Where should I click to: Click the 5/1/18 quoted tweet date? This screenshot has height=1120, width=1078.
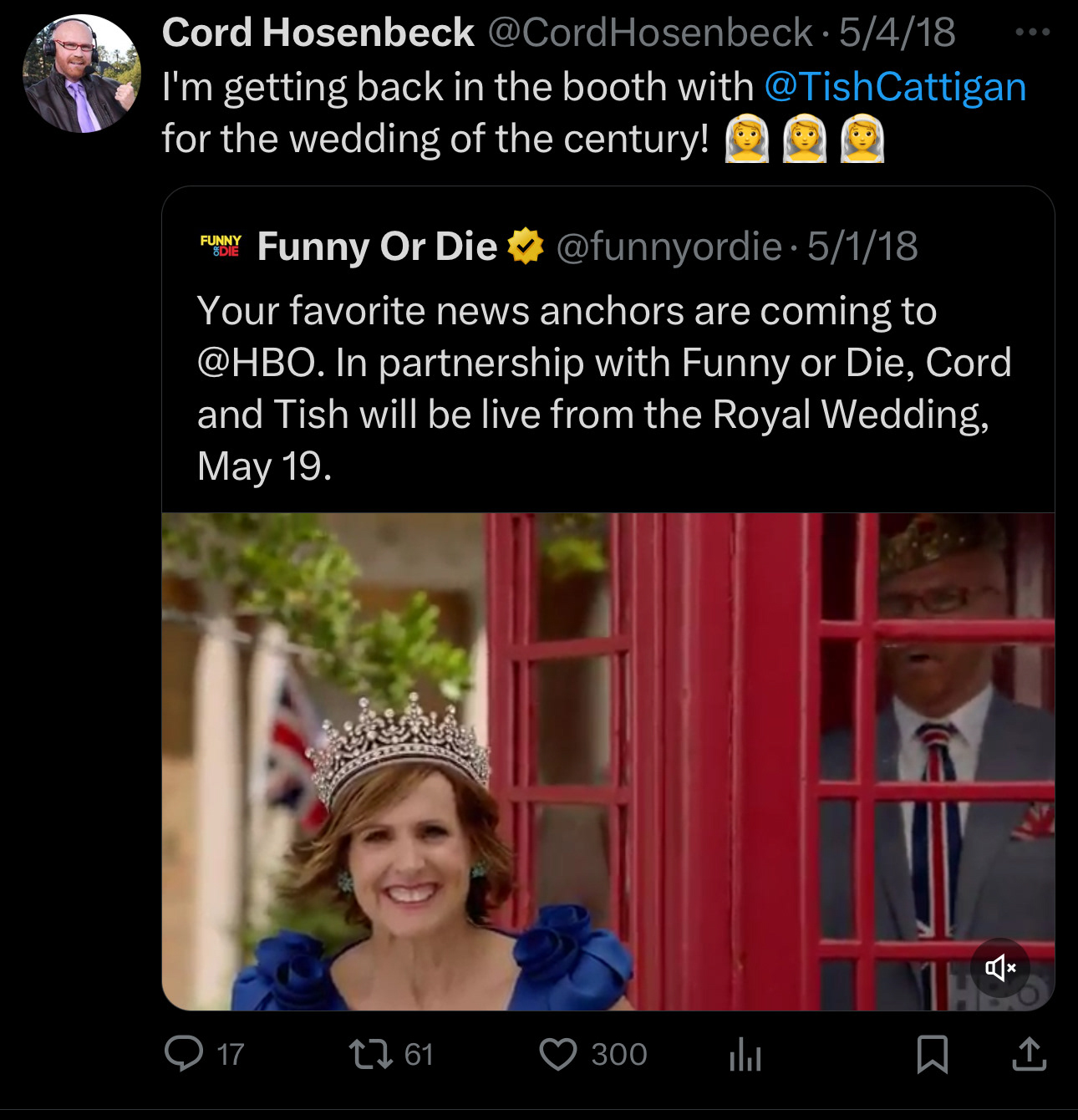[x=862, y=247]
